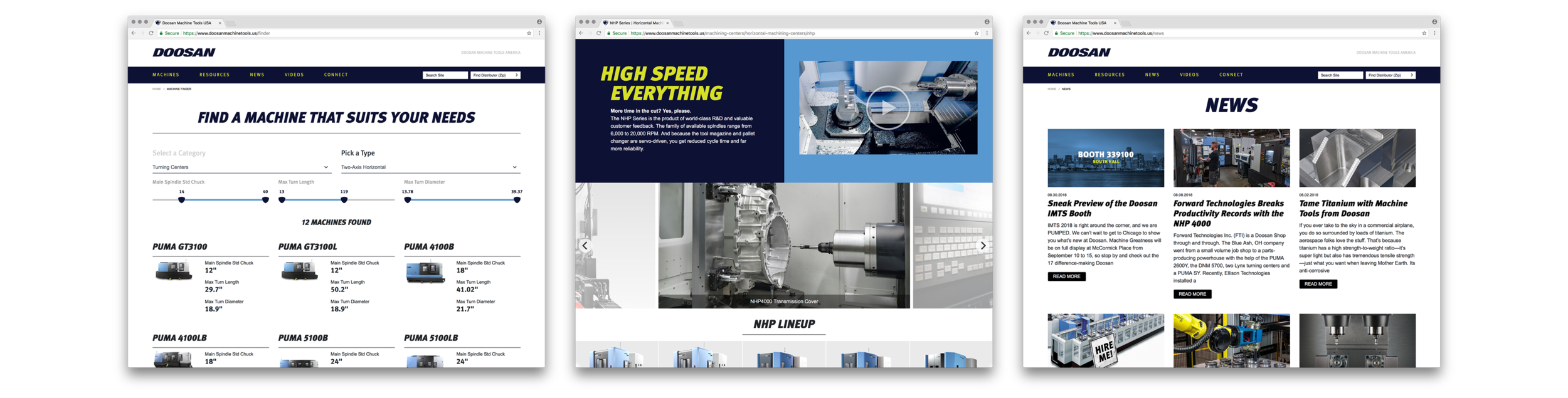This screenshot has width=1568, height=398.
Task: Open Connect menu in News window
Action: point(1231,75)
